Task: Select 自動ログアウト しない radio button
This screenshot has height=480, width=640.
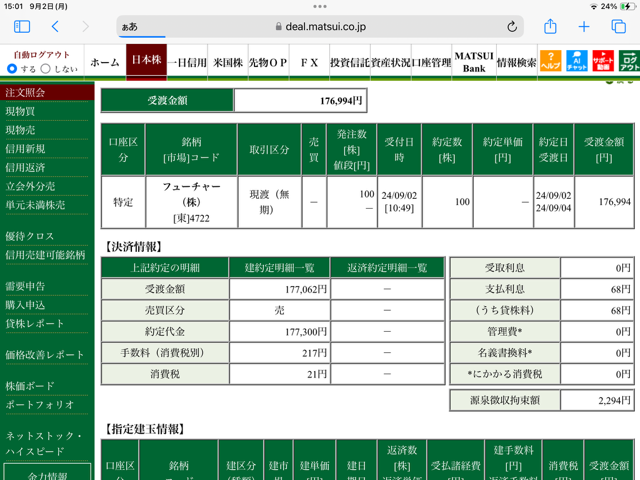Action: click(x=46, y=69)
